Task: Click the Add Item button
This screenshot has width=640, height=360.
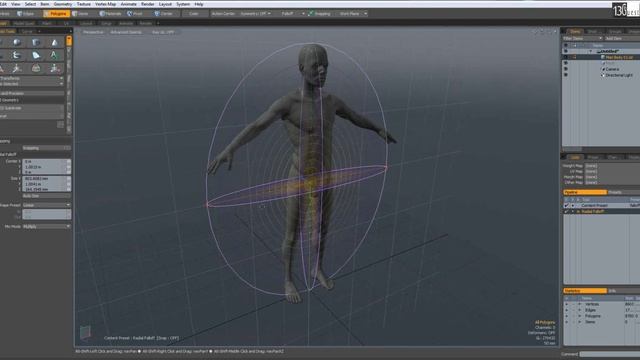Action: coord(622,38)
